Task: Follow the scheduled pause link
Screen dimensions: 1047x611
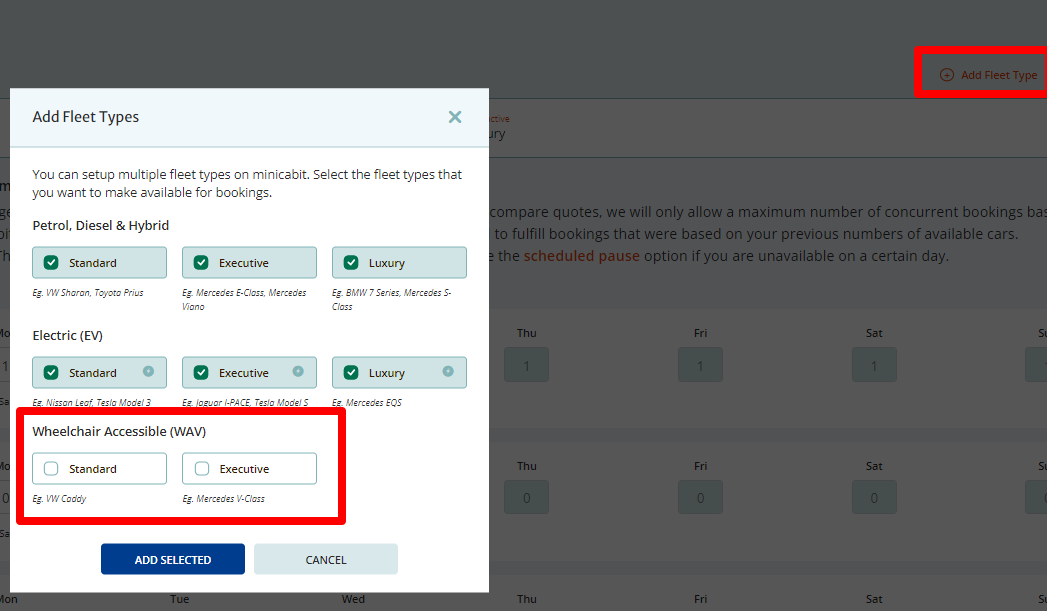Action: (582, 256)
